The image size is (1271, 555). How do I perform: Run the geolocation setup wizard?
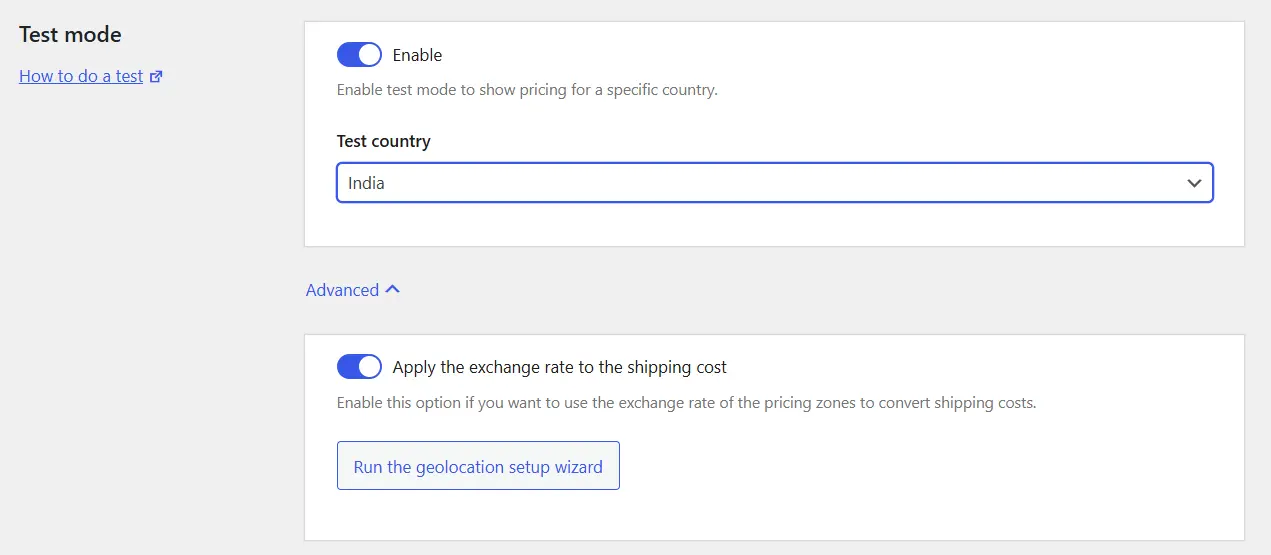tap(478, 466)
